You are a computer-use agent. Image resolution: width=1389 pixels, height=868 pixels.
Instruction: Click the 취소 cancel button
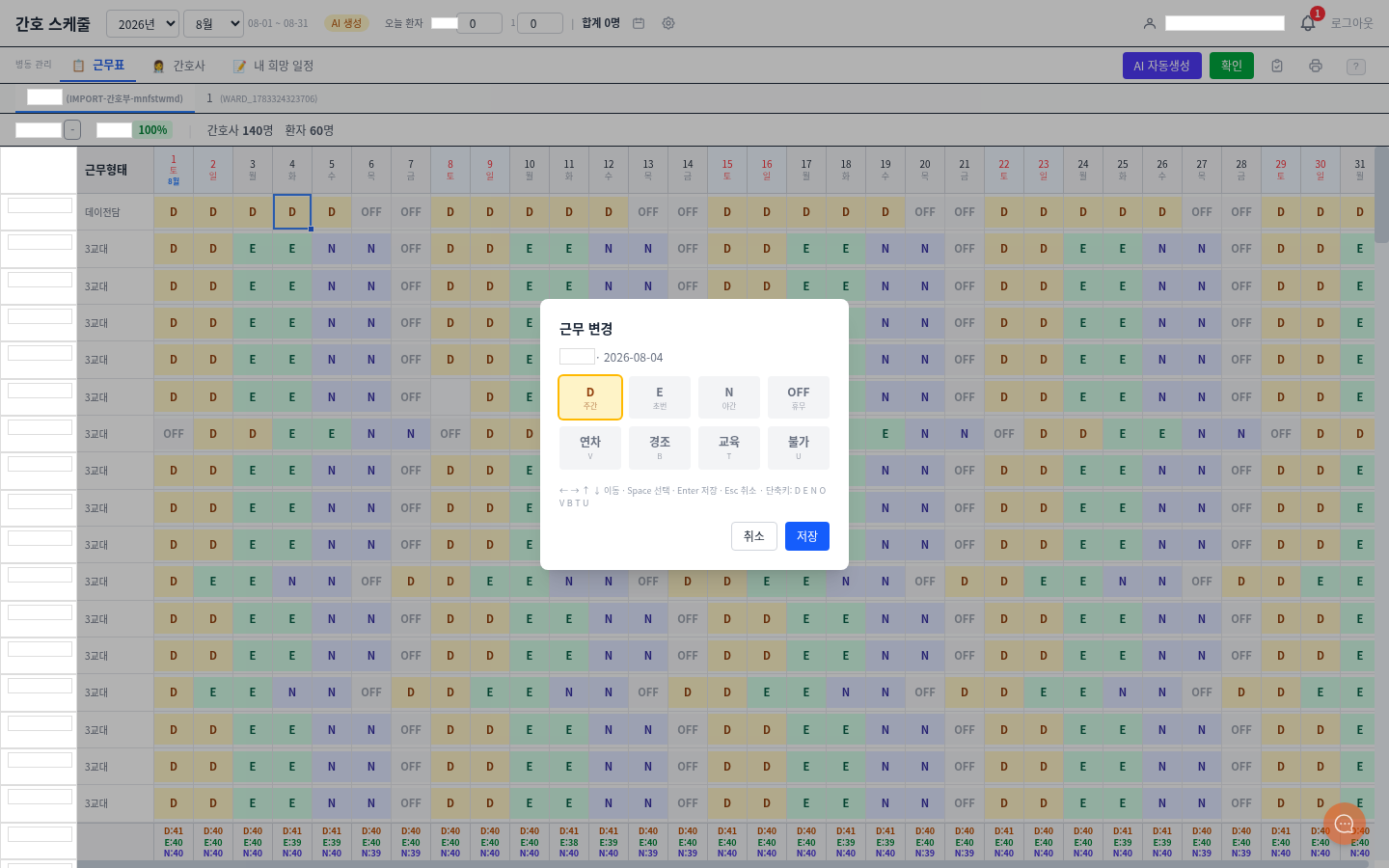click(754, 536)
